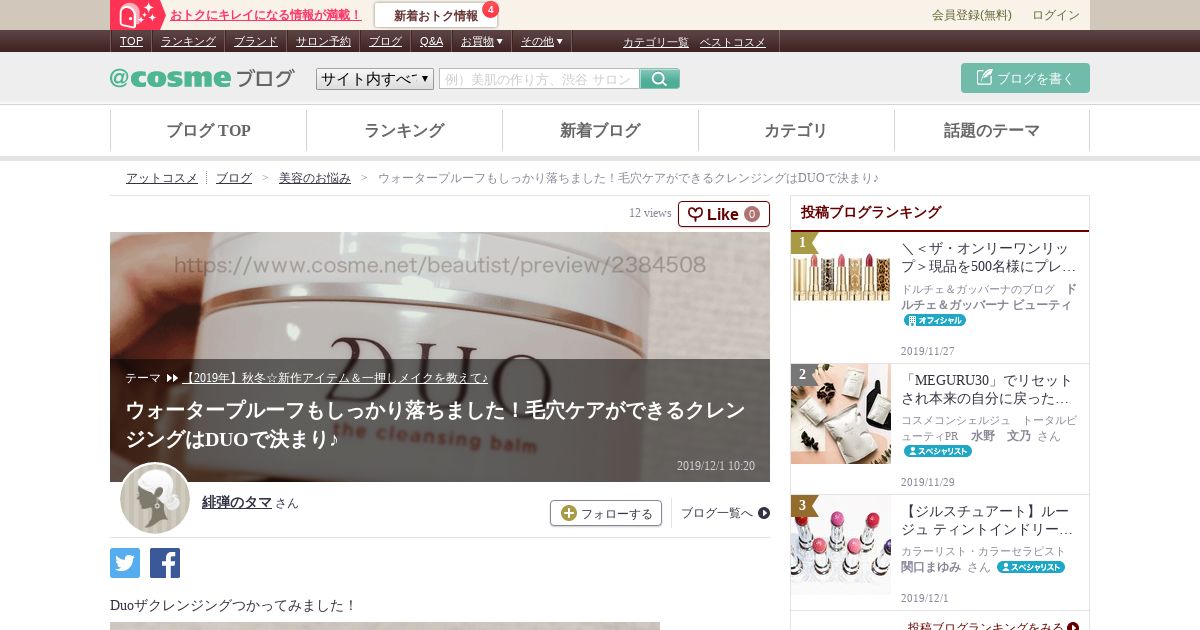The image size is (1200, 630).
Task: Click the magnifier search button
Action: coord(660,79)
